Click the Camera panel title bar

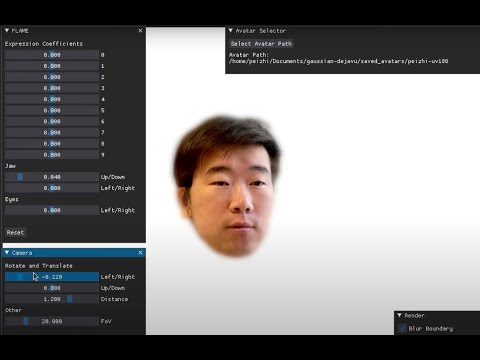(74, 253)
